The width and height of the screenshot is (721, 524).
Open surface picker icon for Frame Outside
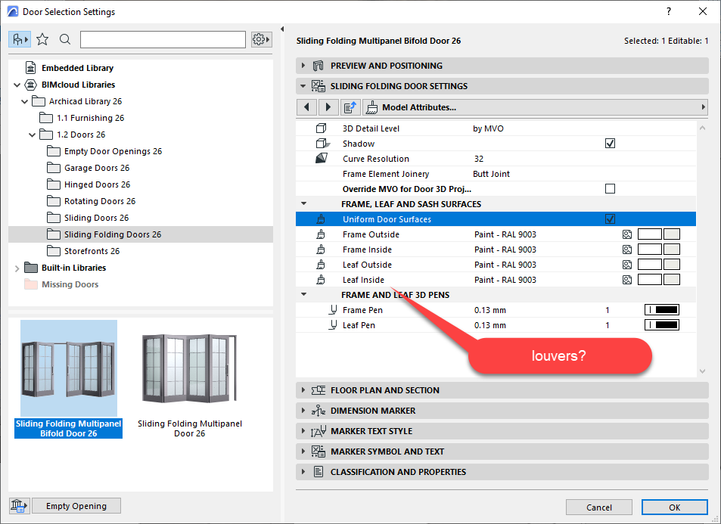627,234
